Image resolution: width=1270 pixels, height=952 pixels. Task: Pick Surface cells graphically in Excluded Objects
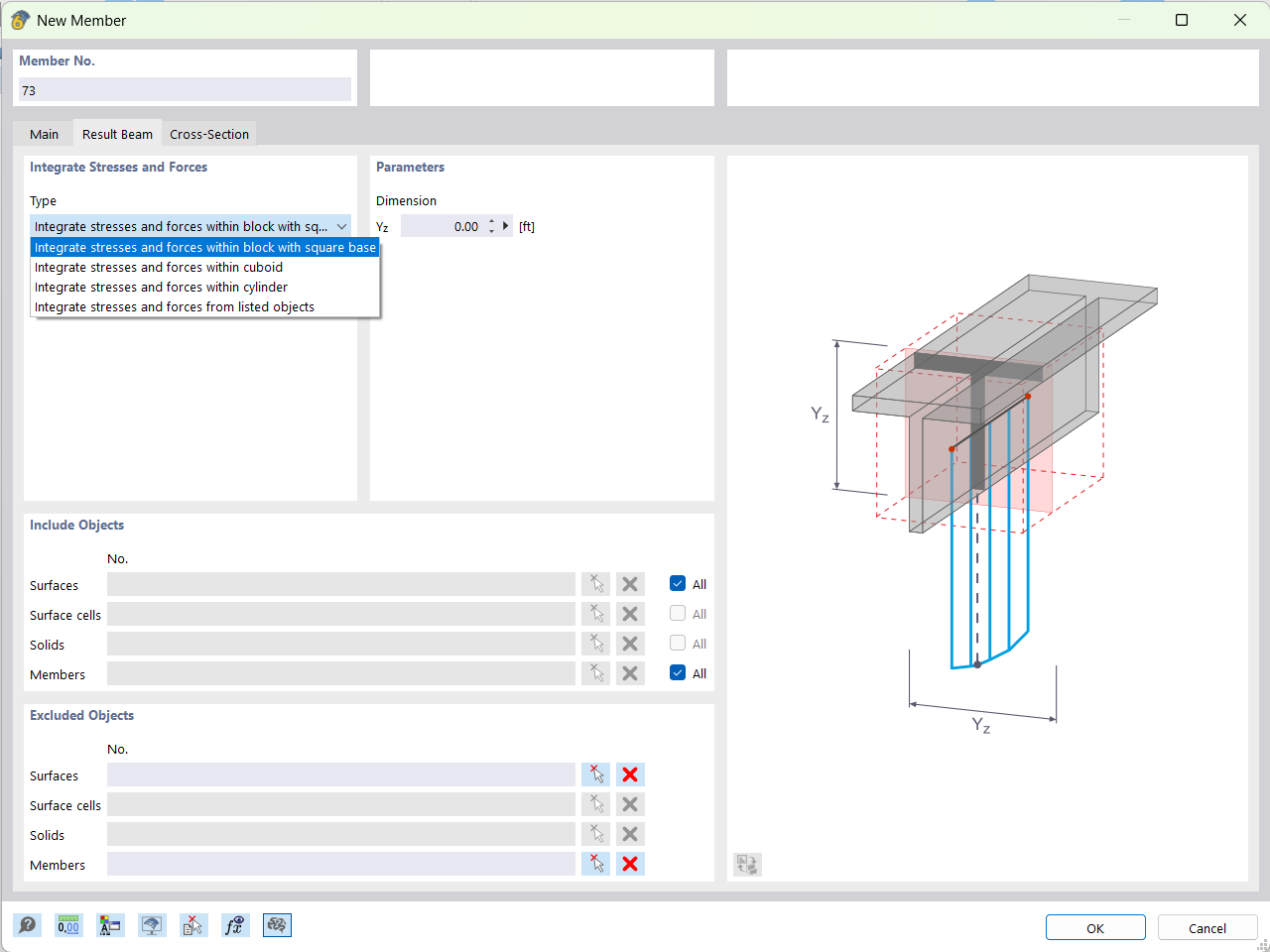point(596,804)
